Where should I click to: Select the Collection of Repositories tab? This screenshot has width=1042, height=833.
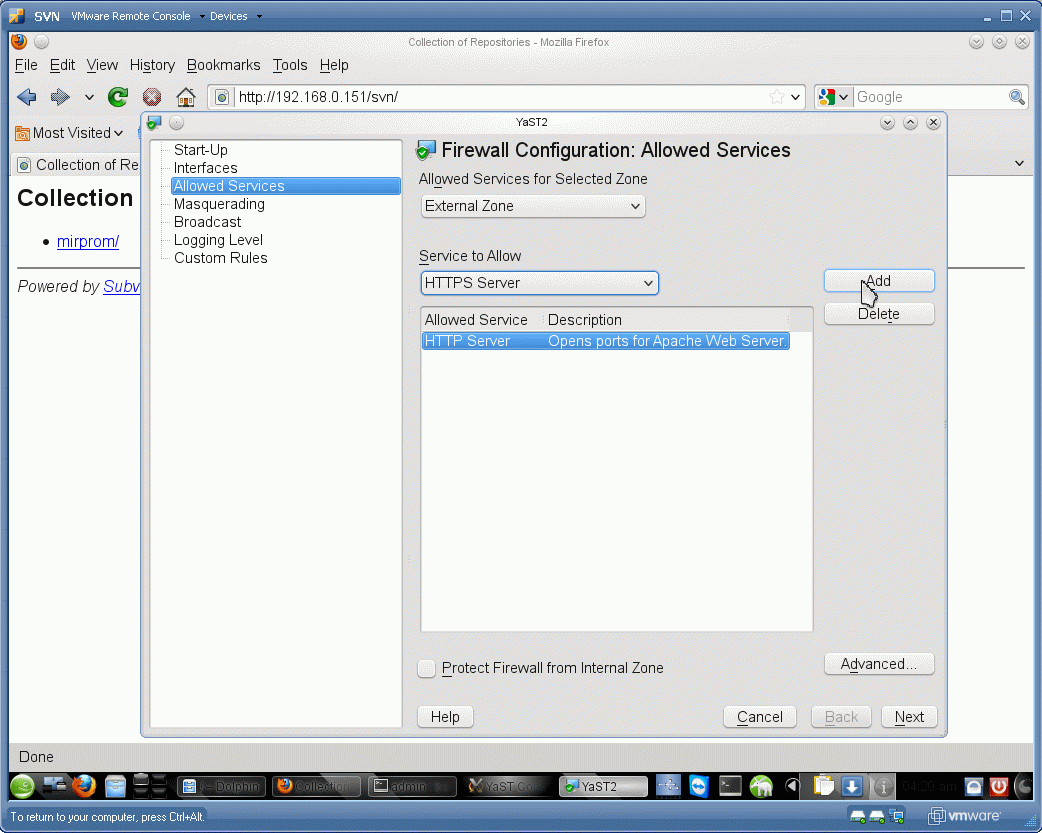point(78,165)
